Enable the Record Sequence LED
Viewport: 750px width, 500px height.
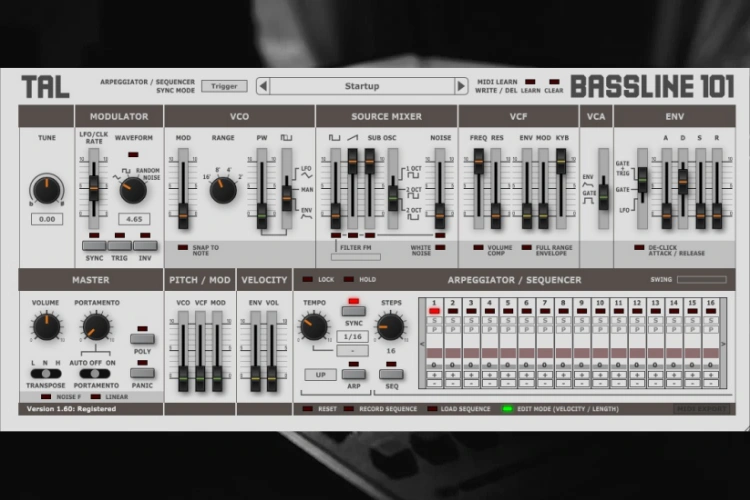point(349,409)
